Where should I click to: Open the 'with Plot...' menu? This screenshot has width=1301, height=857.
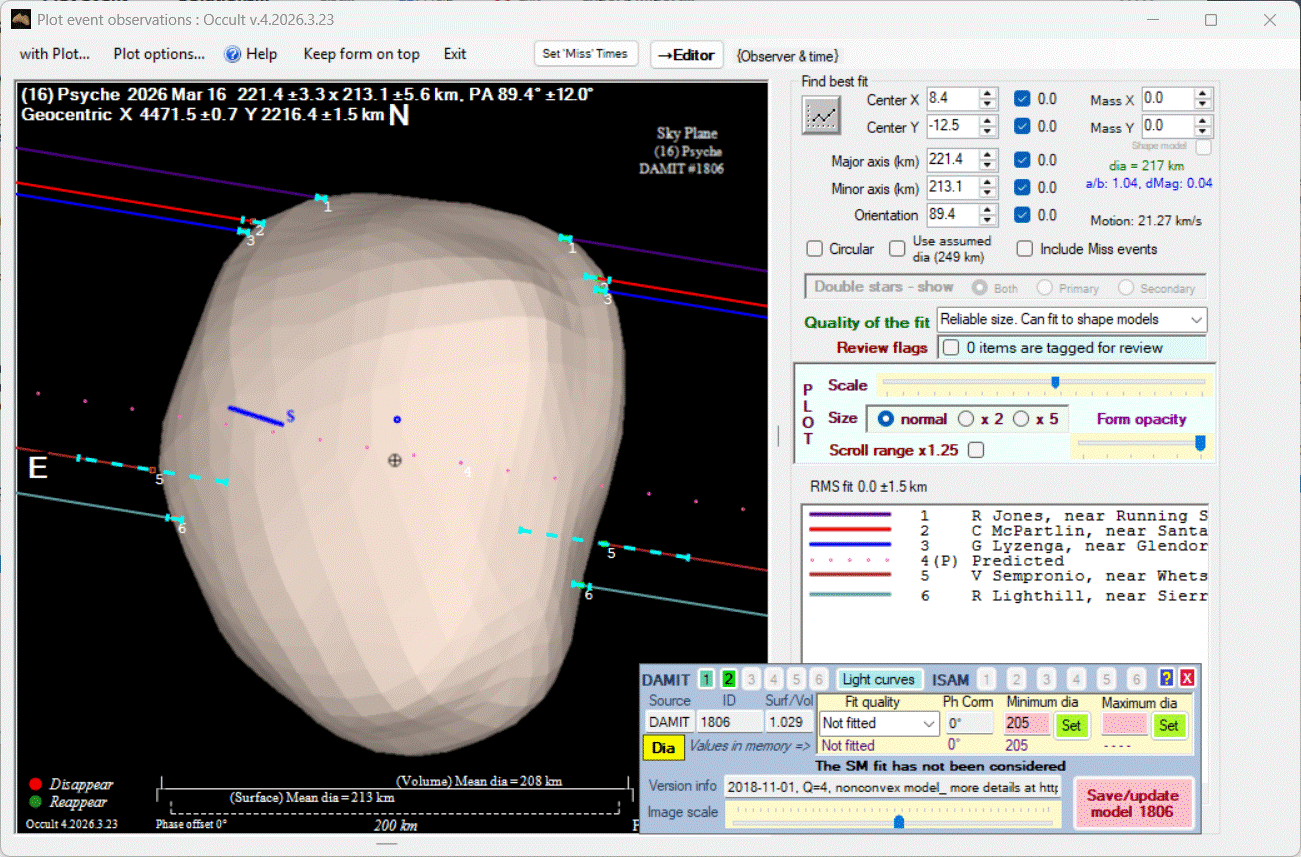pyautogui.click(x=55, y=54)
